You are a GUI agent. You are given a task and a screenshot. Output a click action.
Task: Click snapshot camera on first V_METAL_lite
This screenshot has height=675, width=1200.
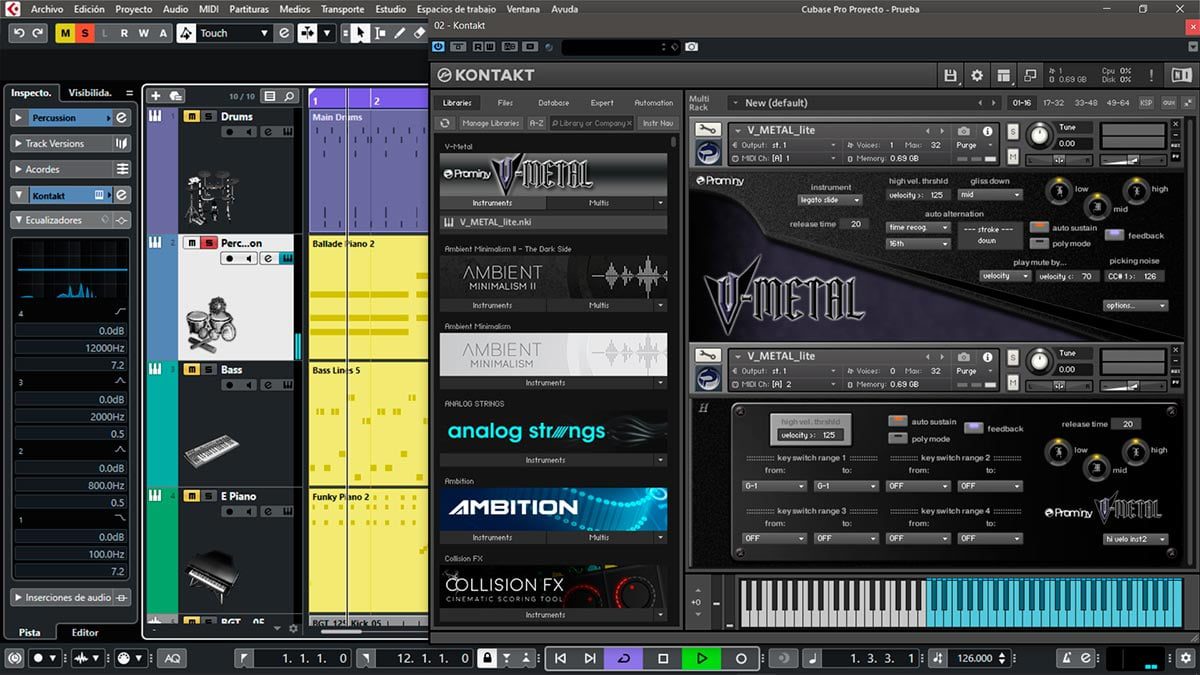(x=963, y=131)
